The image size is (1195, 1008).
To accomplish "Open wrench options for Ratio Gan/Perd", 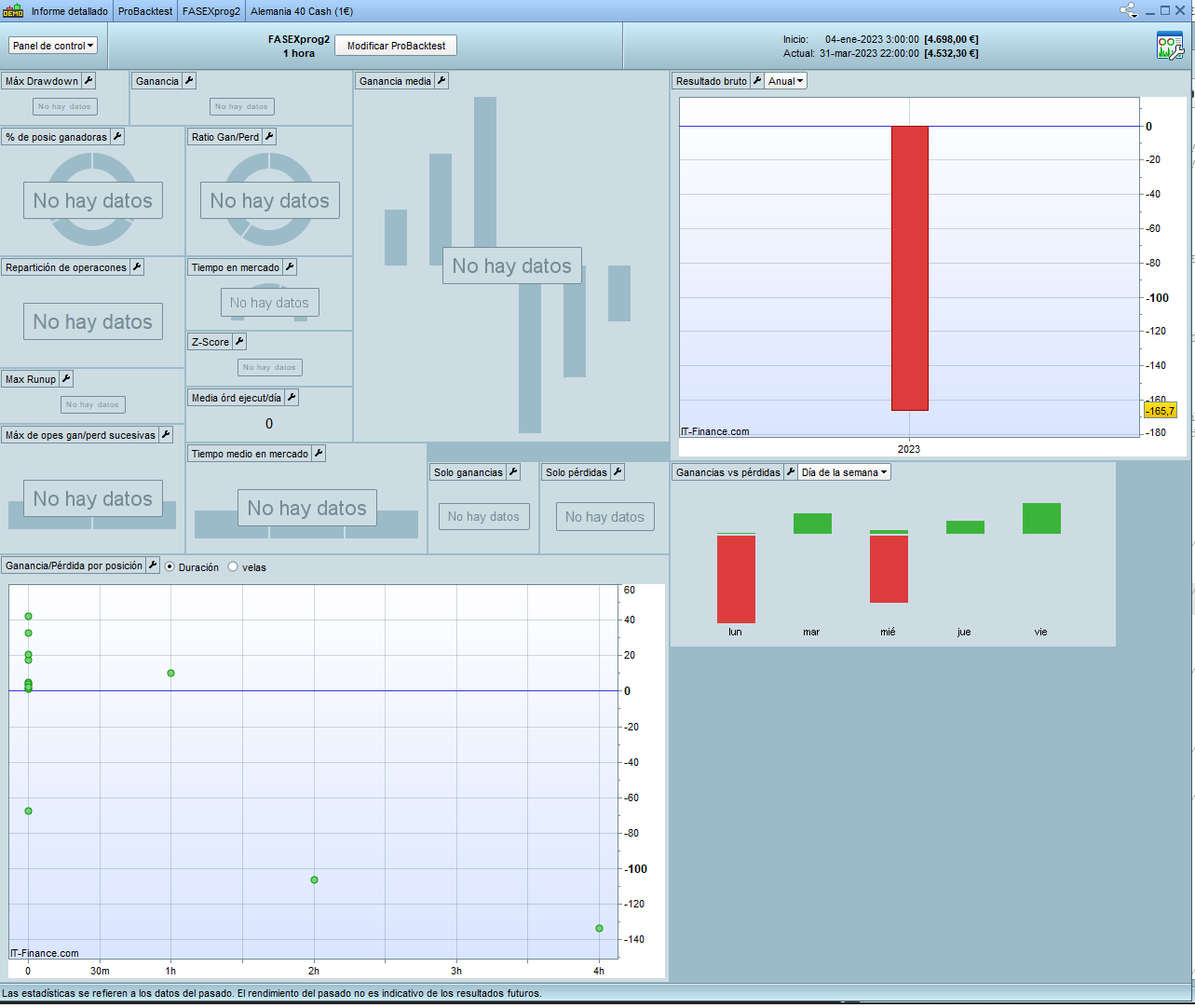I will coord(269,137).
